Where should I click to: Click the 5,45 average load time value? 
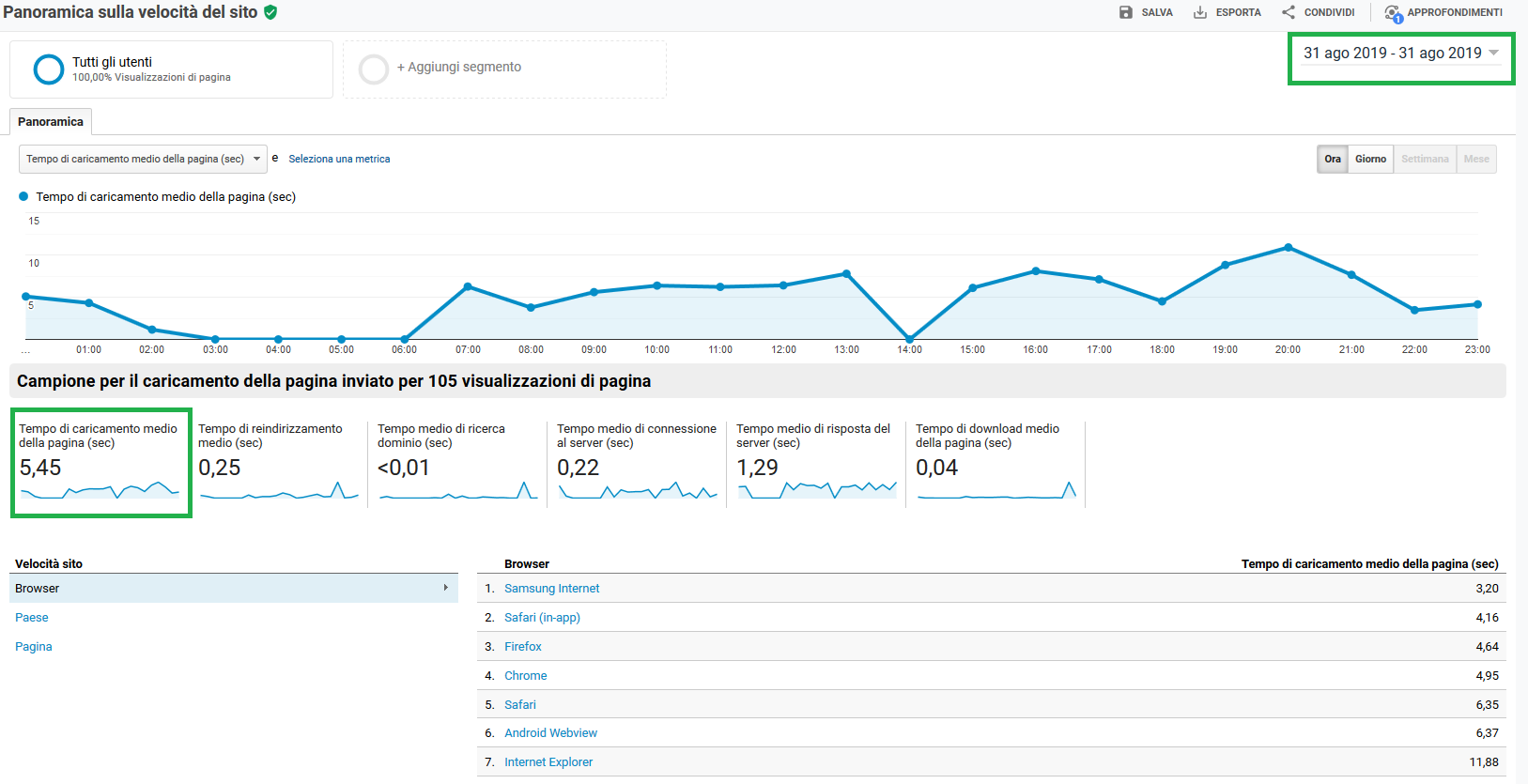40,468
